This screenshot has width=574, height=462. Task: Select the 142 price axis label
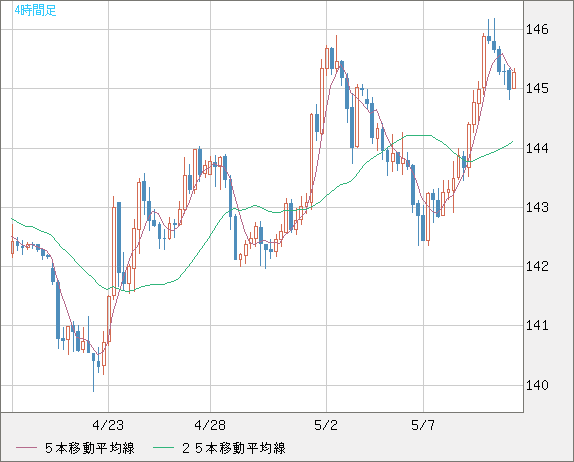pyautogui.click(x=537, y=266)
